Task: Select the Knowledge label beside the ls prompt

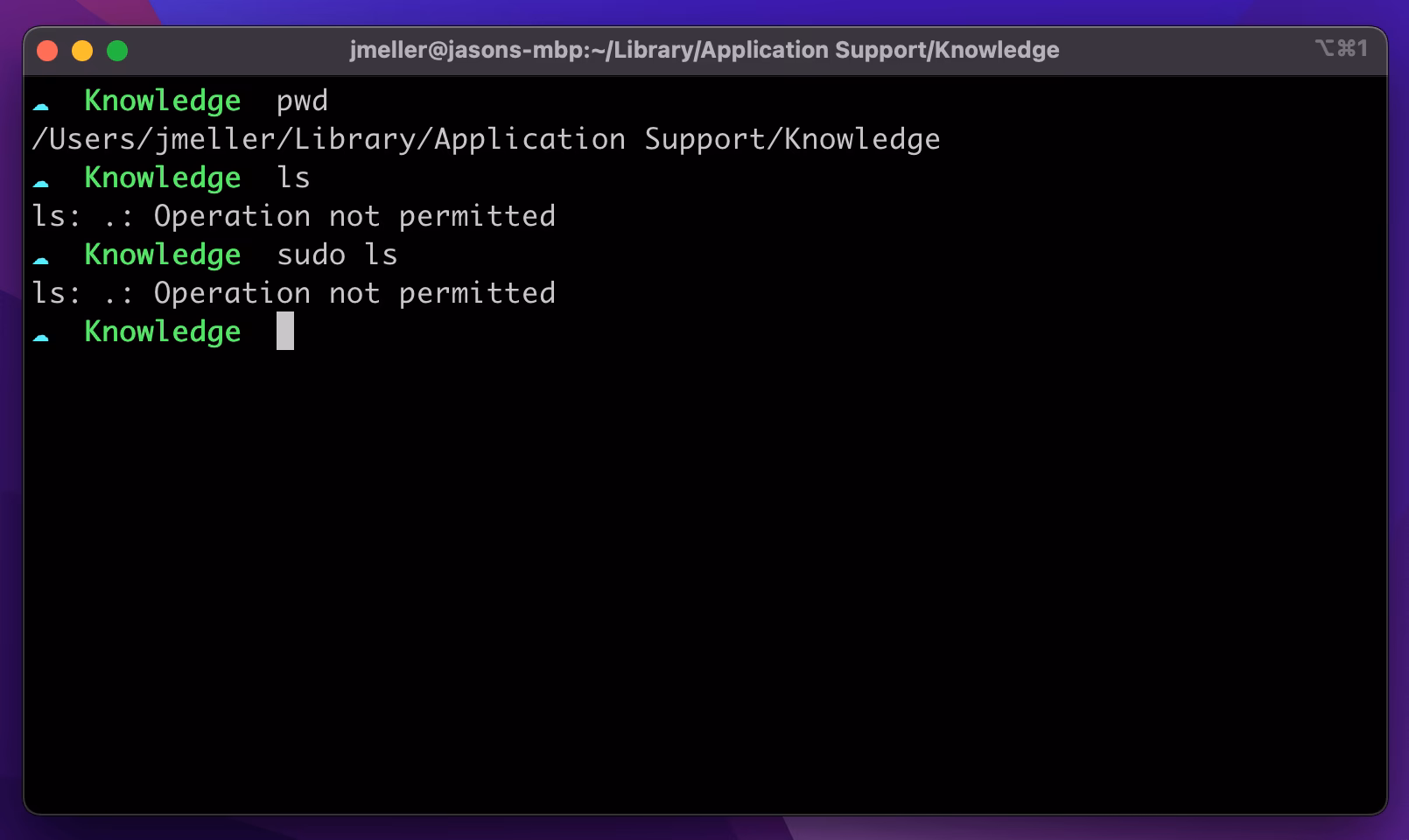Action: (x=163, y=178)
